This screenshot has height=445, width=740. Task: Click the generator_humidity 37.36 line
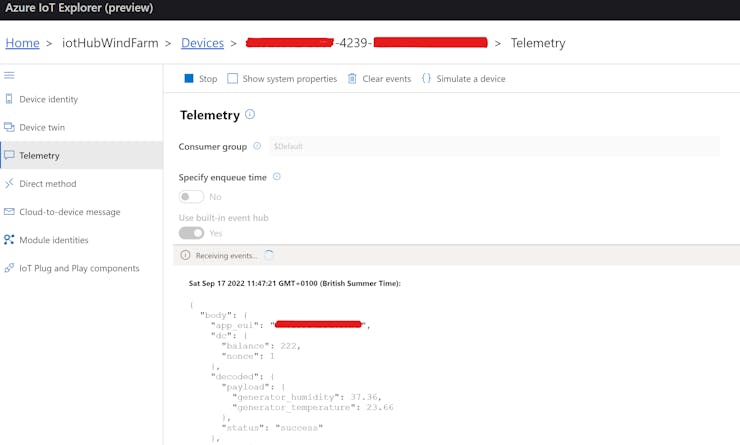pos(307,397)
